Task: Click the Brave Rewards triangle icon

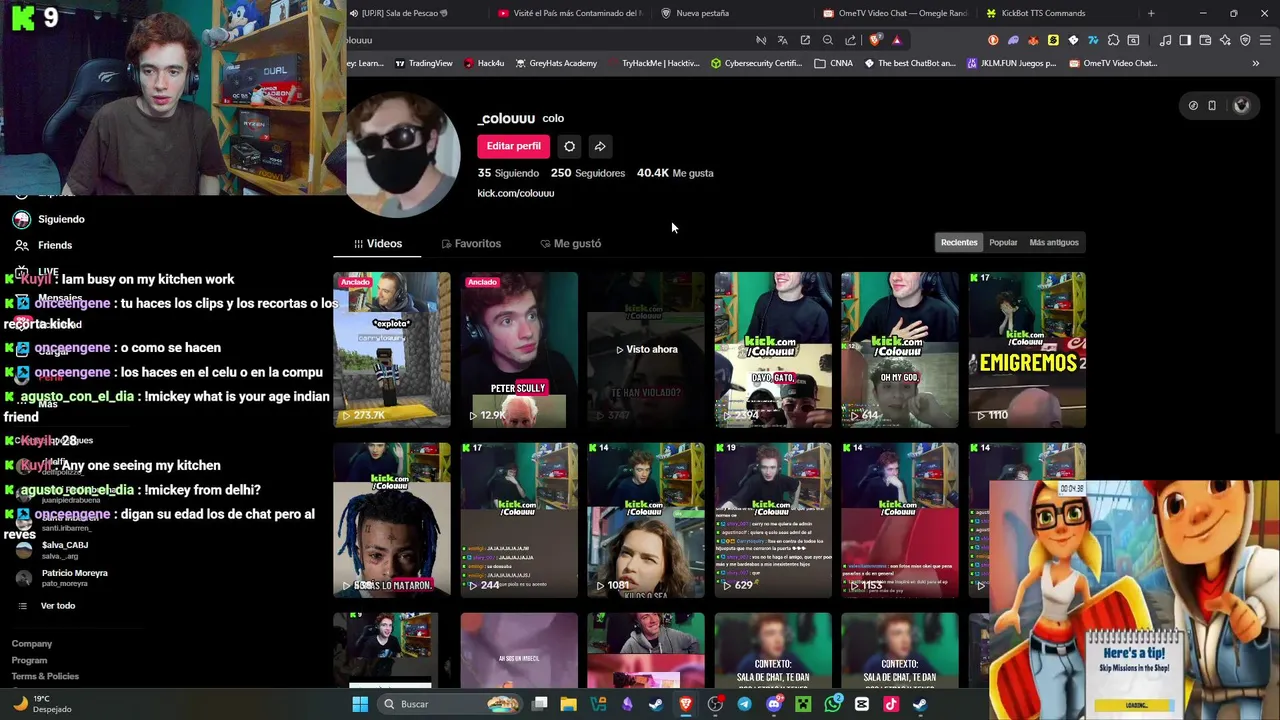Action: (897, 40)
